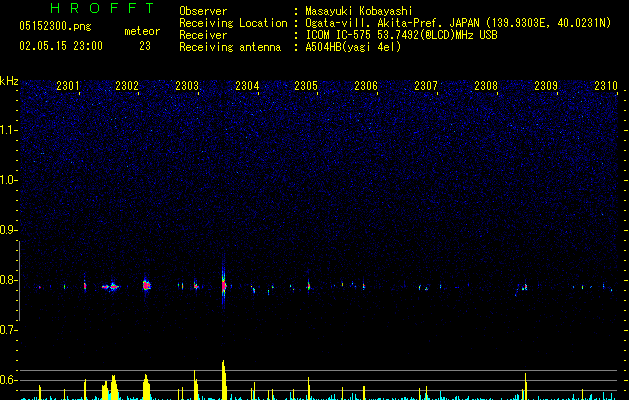
Task: Click observer name Masayuki Kobayashi
Action: point(359,11)
